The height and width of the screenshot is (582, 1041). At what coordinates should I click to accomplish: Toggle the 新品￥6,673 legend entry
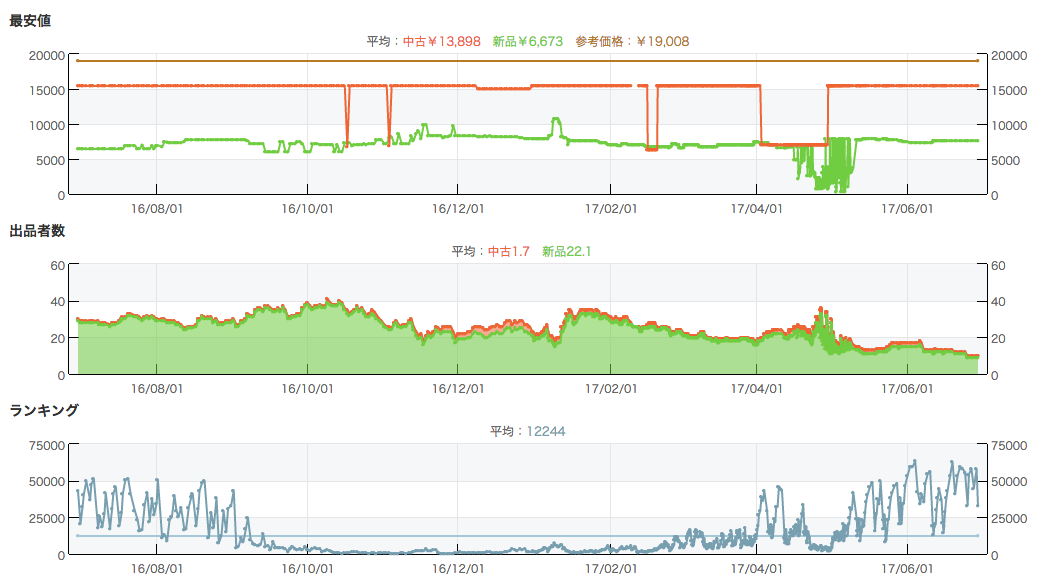point(527,41)
